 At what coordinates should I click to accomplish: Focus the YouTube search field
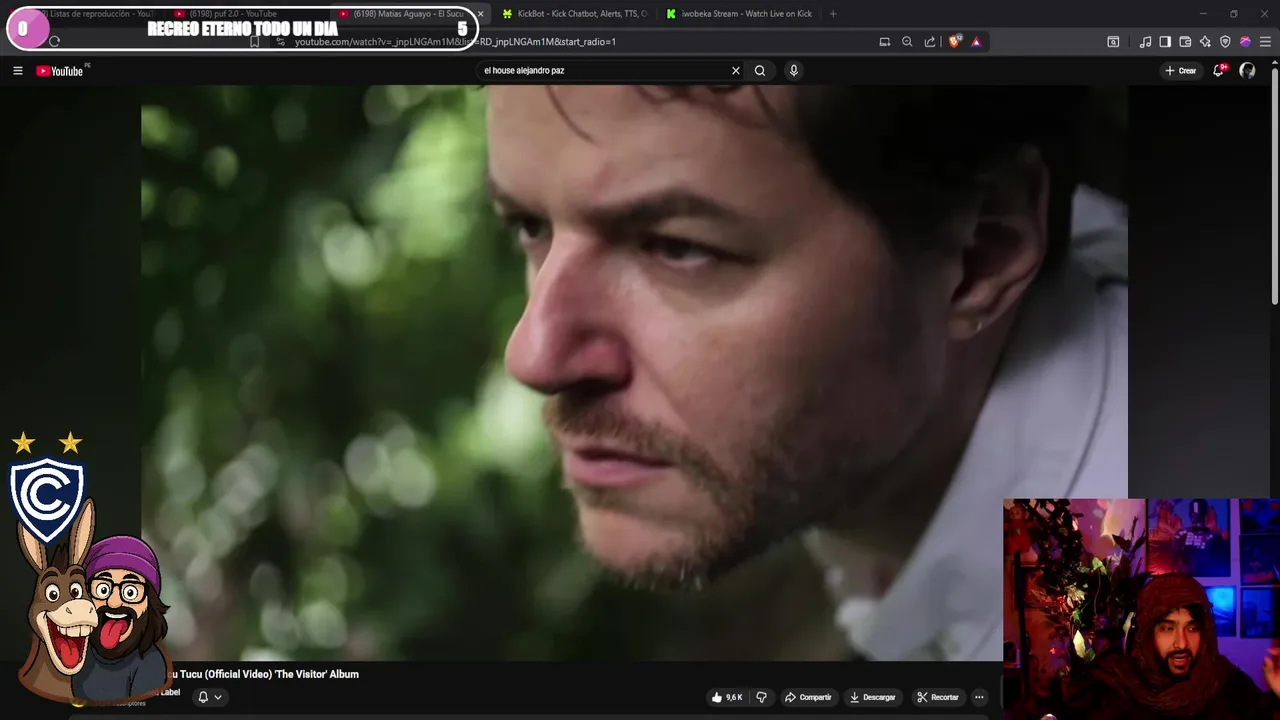(x=604, y=71)
